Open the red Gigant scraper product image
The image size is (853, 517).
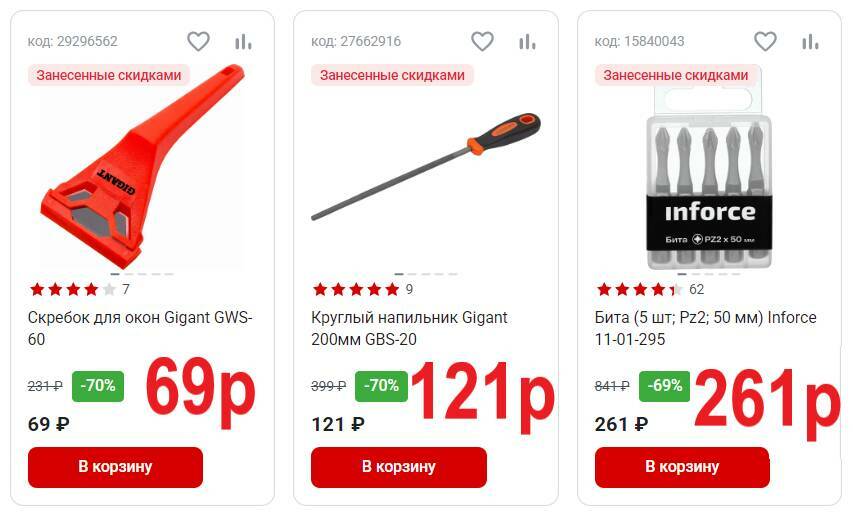point(143,166)
